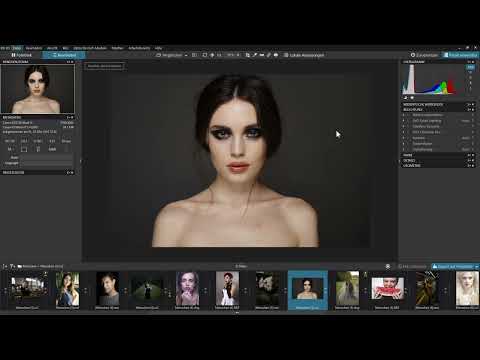The image size is (480, 360).
Task: Show the red histogram channel
Action: [470, 72]
